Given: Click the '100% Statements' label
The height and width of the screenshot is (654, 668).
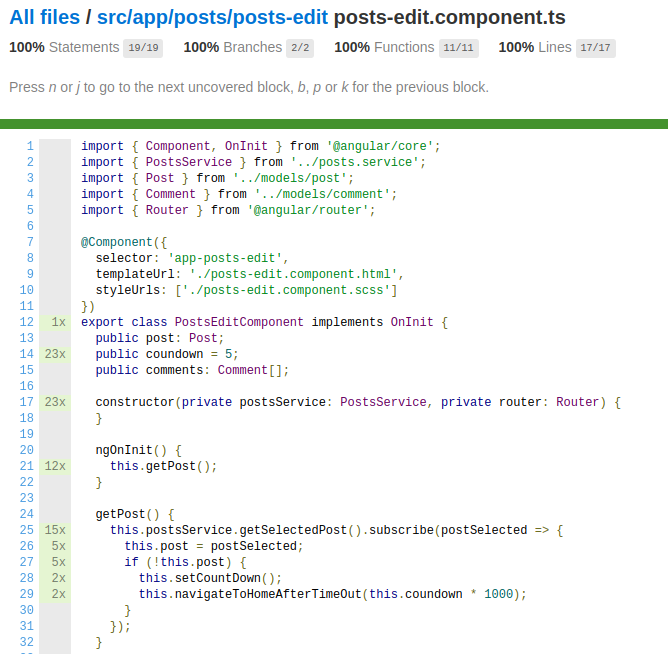Looking at the screenshot, I should click(64, 47).
